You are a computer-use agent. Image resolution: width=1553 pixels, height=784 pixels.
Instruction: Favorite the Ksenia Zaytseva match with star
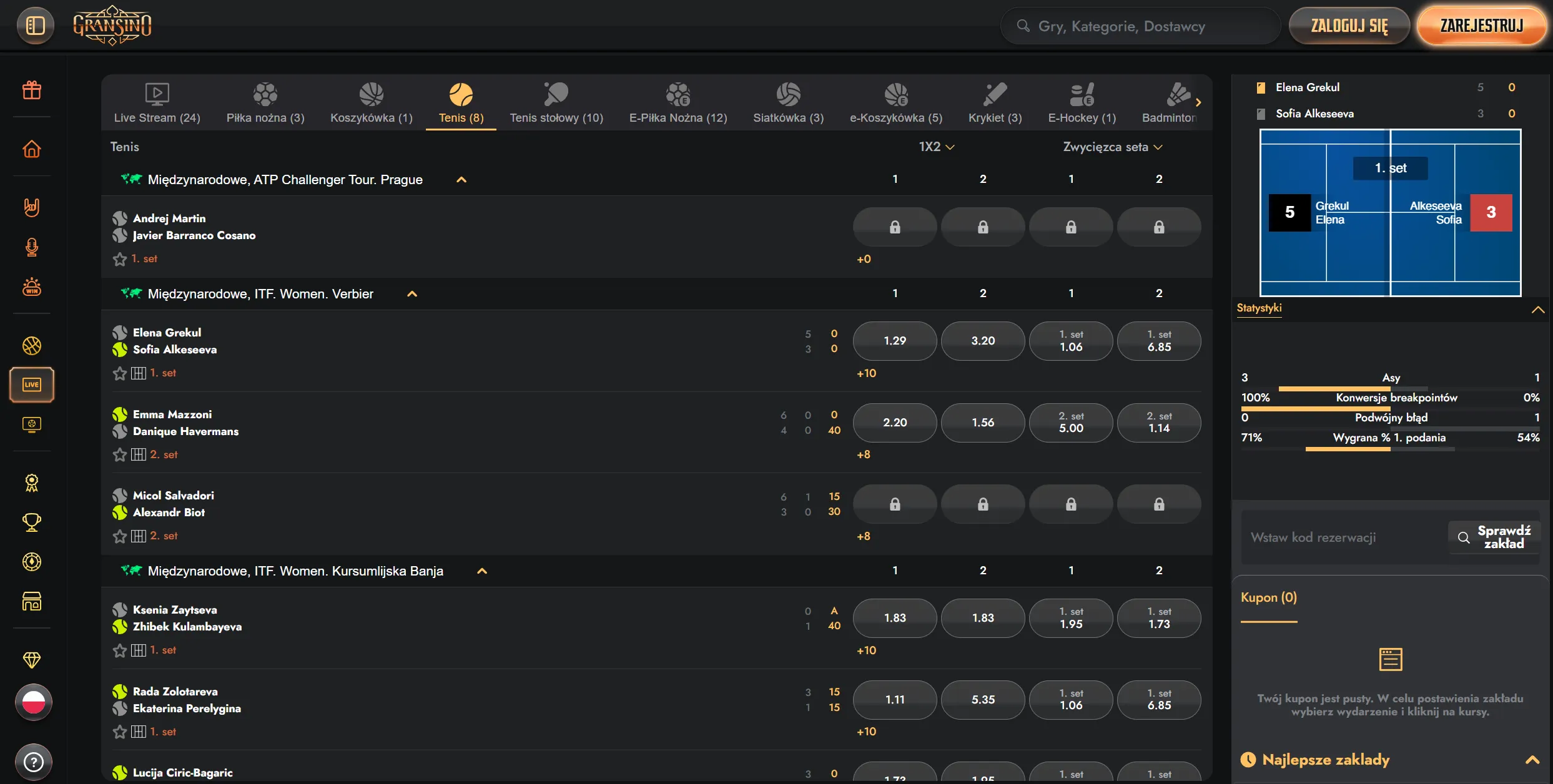(x=120, y=650)
